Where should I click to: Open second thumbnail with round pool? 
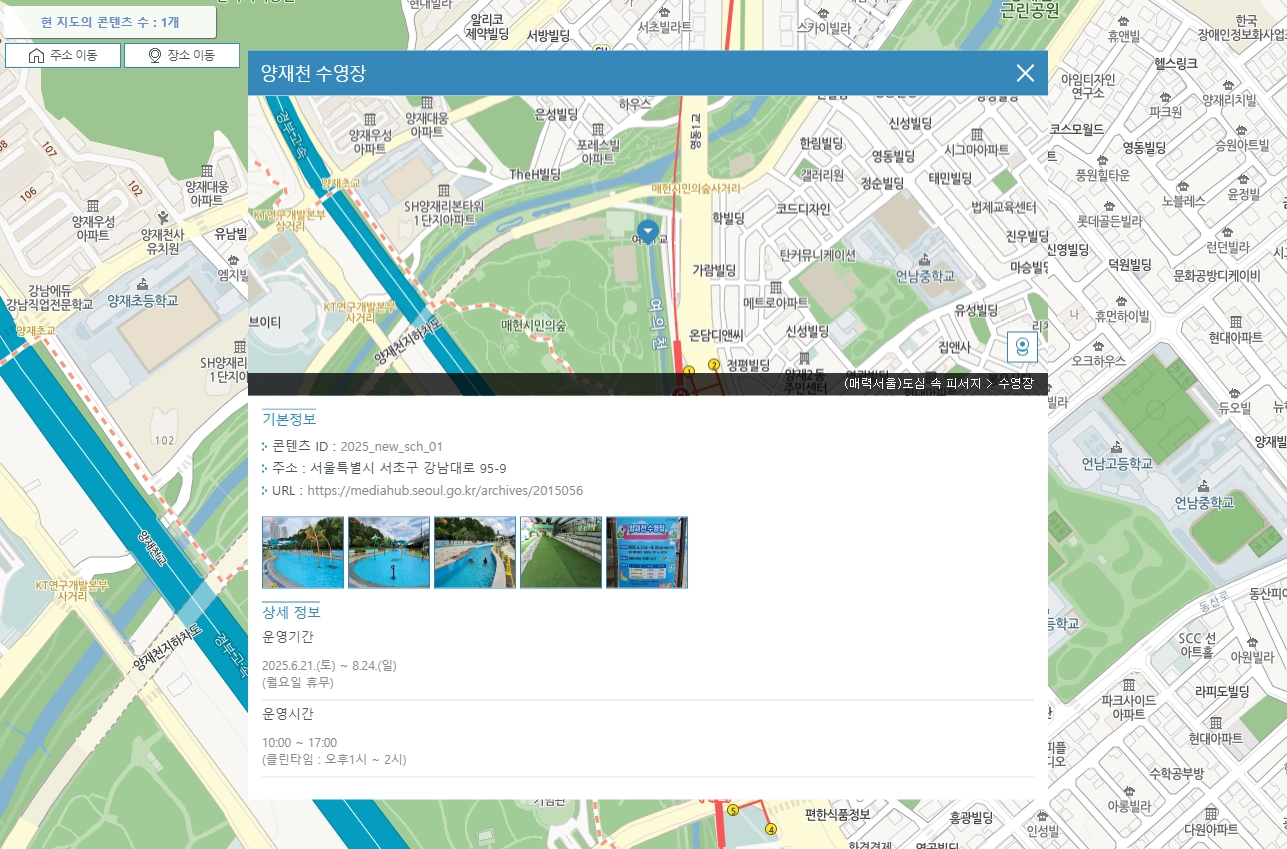(389, 552)
